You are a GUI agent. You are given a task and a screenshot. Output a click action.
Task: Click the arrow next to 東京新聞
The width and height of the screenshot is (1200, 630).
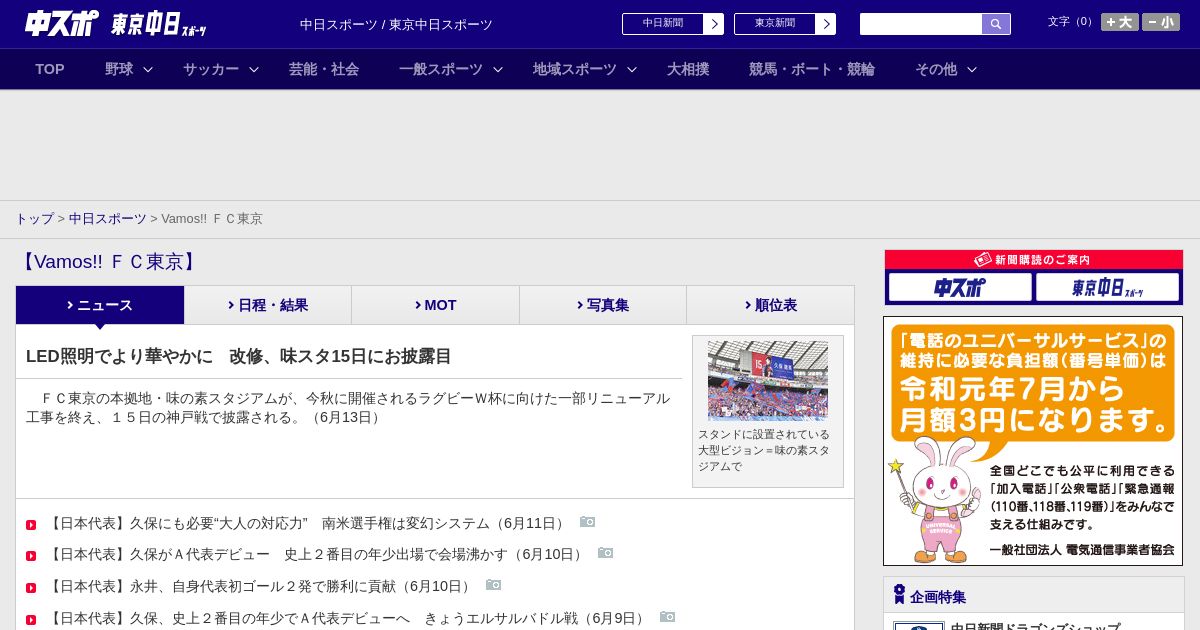[826, 24]
